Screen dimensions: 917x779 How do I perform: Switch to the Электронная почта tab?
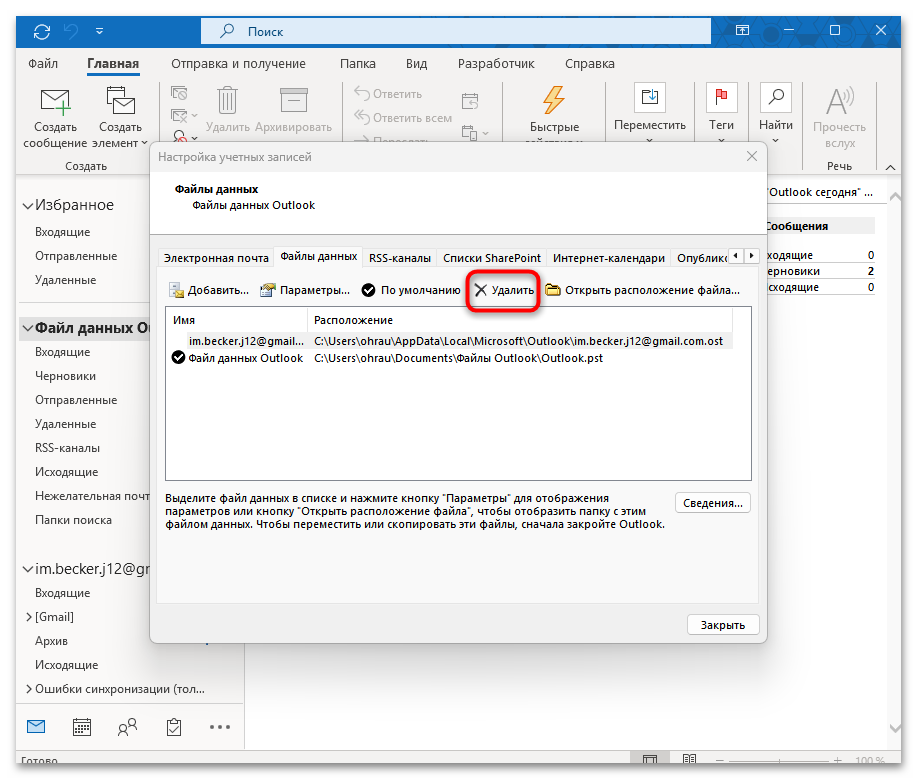216,258
